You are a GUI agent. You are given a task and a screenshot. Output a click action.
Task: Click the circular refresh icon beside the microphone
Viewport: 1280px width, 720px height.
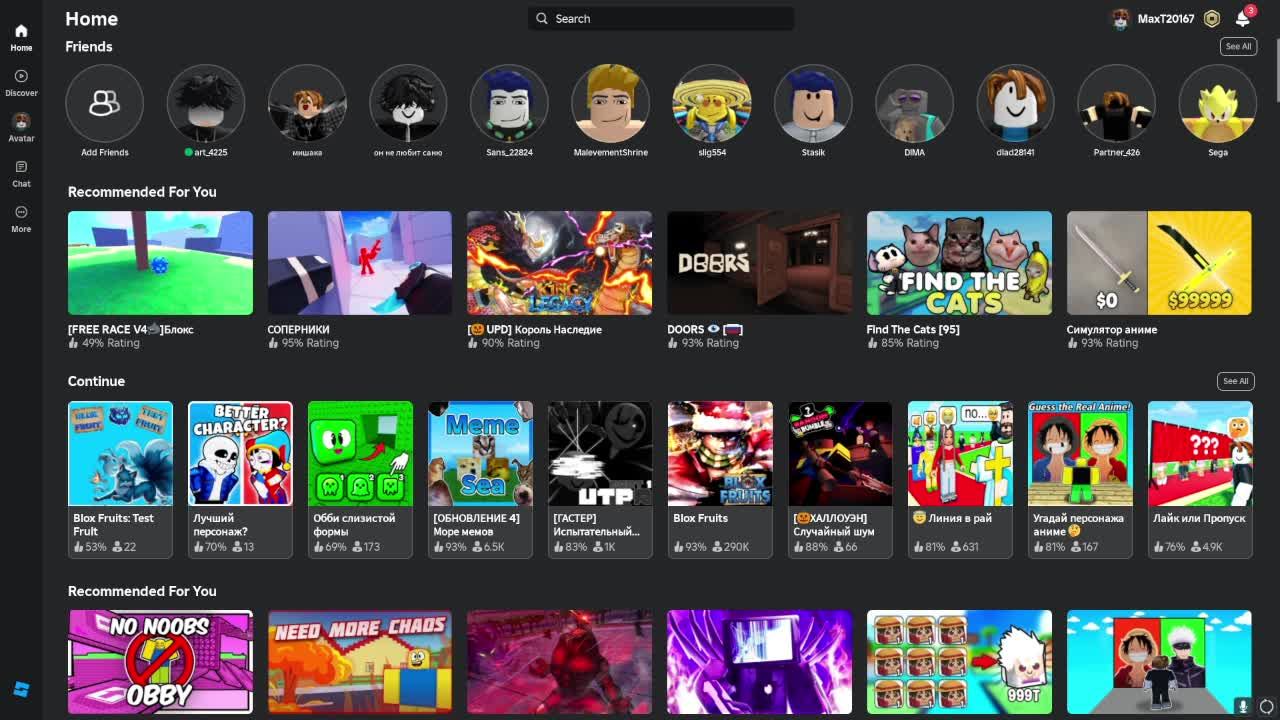pos(1266,706)
